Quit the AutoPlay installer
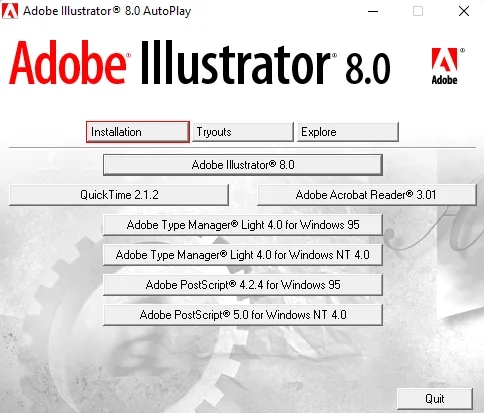This screenshot has height=413, width=484. pyautogui.click(x=435, y=399)
